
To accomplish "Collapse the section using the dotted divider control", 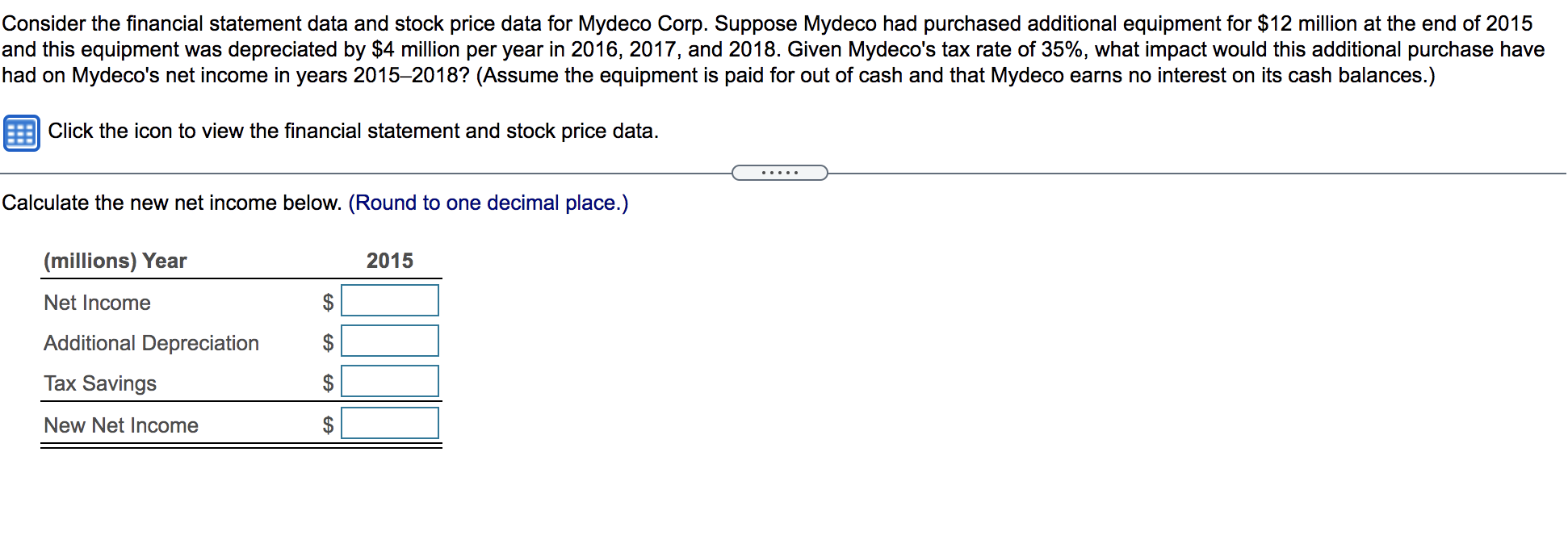I will tap(780, 172).
